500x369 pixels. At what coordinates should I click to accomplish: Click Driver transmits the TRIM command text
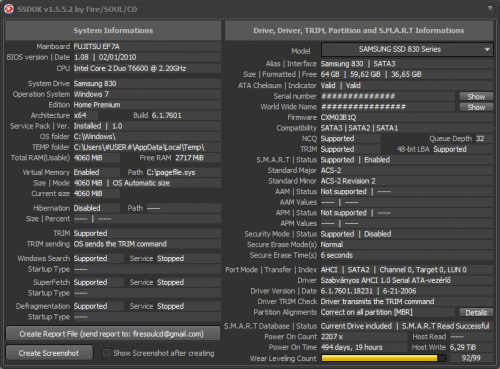[x=377, y=302]
